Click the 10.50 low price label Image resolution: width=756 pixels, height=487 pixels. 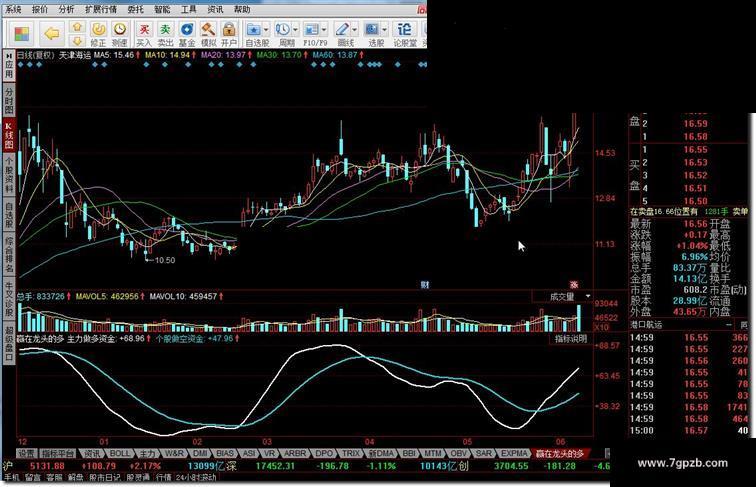coord(164,260)
